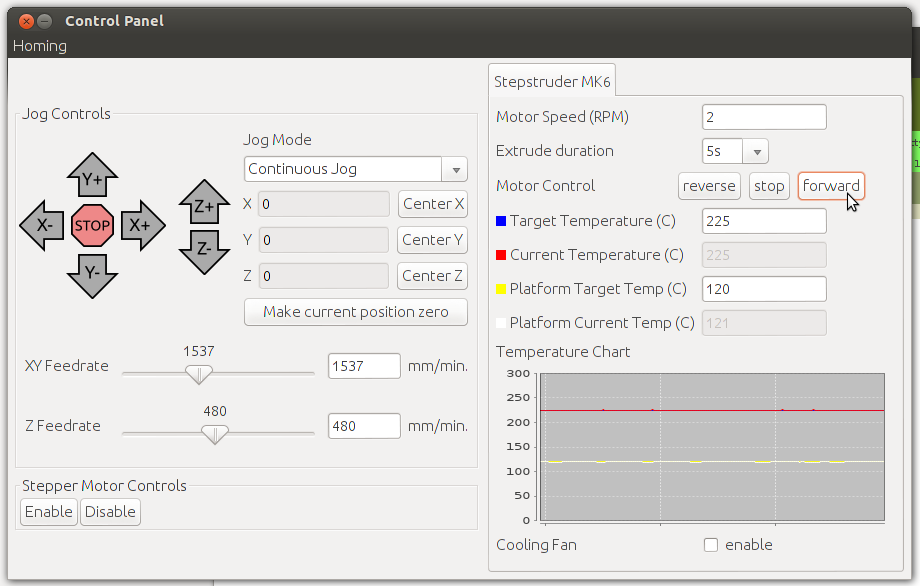920x586 pixels.
Task: Click the Center X button
Action: pos(433,204)
